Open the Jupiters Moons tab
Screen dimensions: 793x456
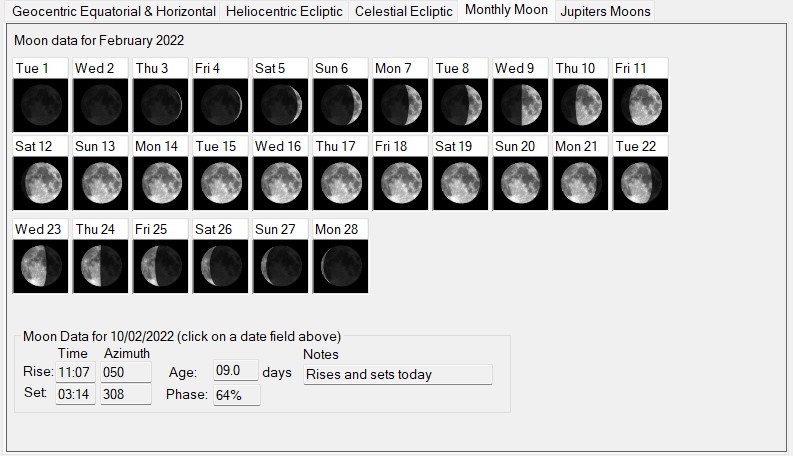[x=605, y=12]
